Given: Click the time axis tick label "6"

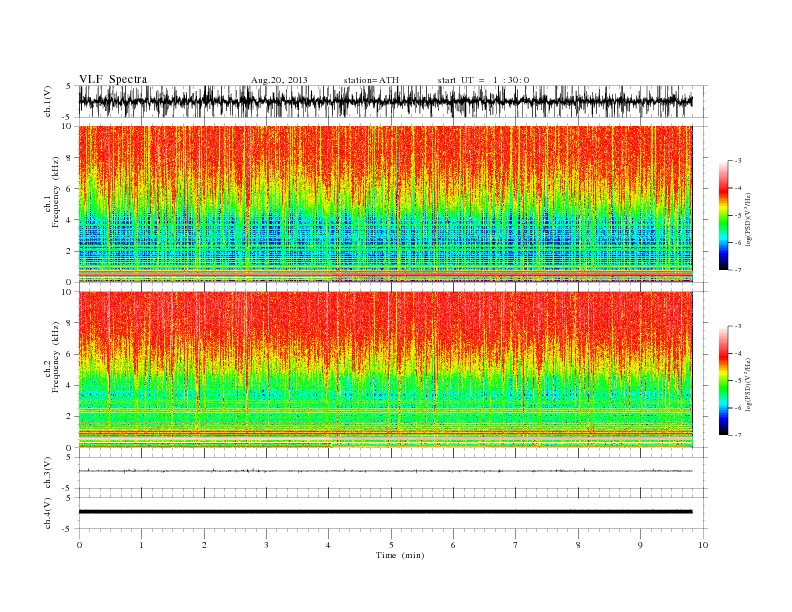Looking at the screenshot, I should (x=454, y=545).
